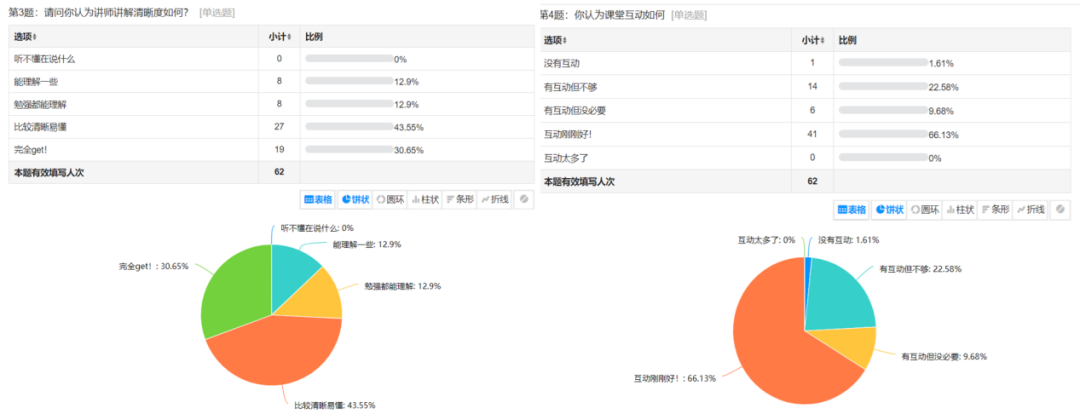Click pie label 有互动但没必要: 9.68%
Screen dimensions: 1080x414
point(945,357)
